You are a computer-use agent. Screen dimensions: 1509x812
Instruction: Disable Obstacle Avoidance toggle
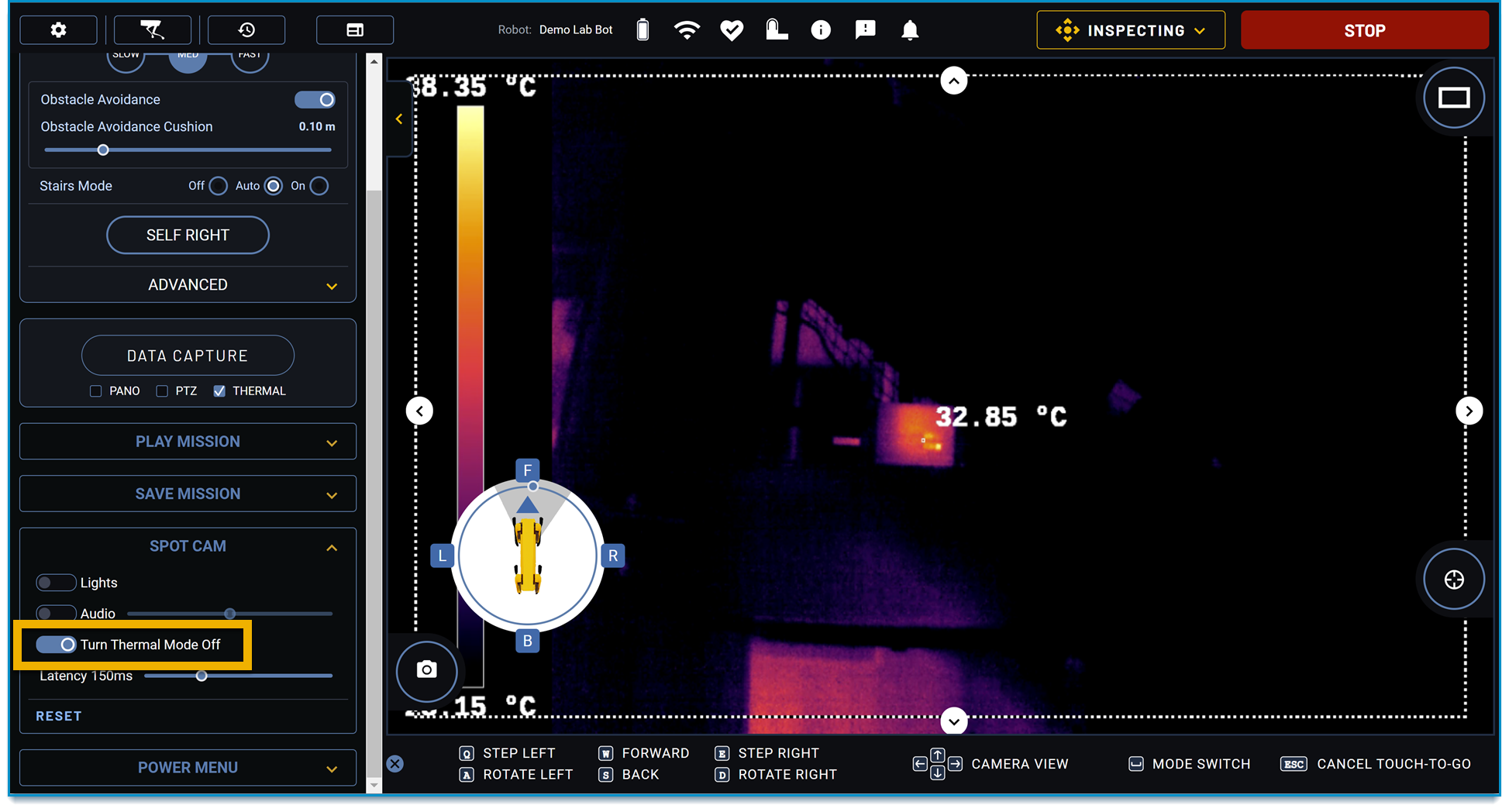(315, 100)
